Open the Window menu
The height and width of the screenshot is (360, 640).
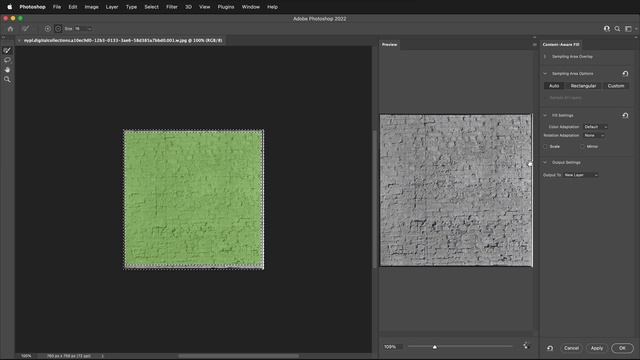tap(251, 7)
